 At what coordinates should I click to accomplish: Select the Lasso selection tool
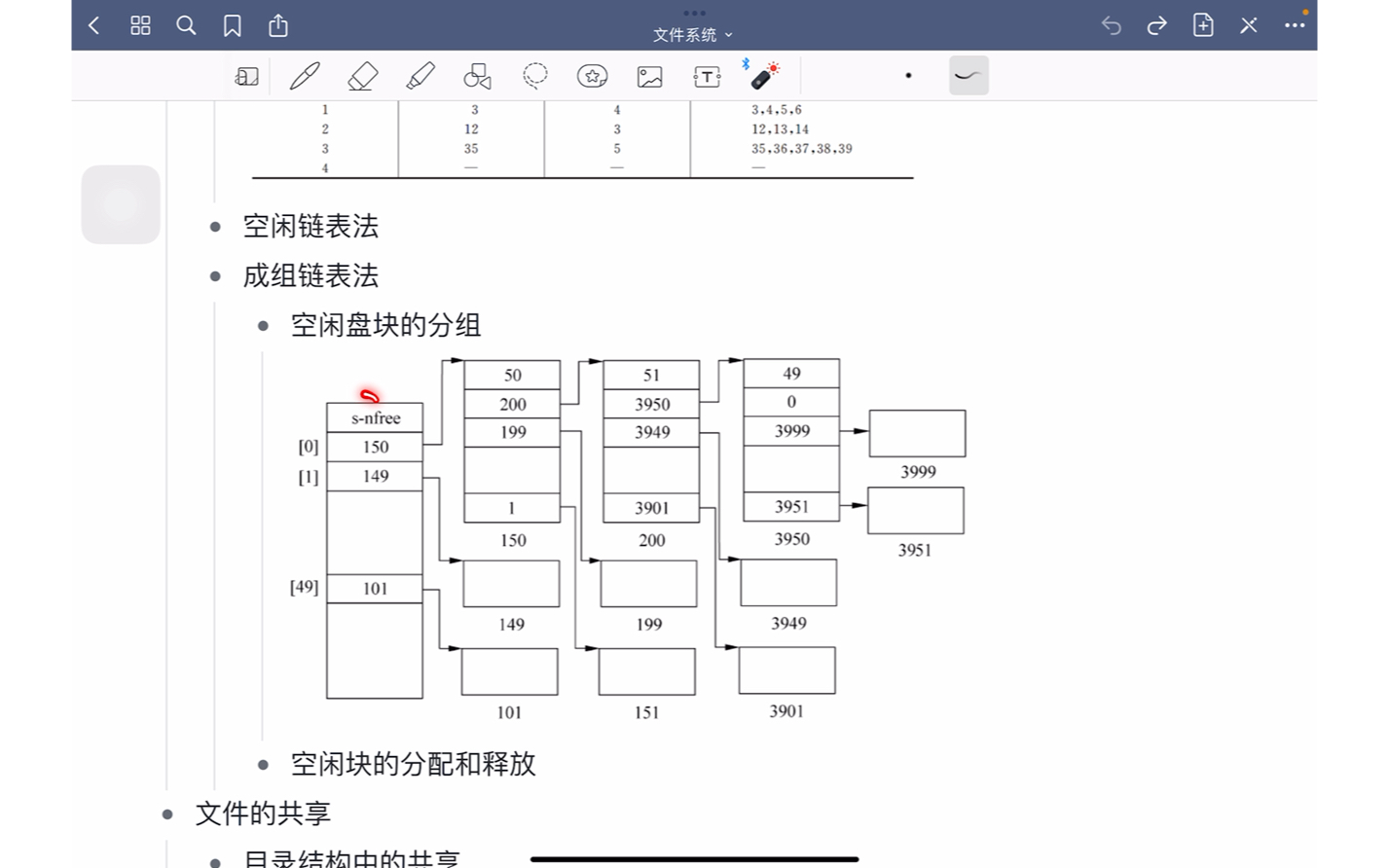[x=533, y=75]
